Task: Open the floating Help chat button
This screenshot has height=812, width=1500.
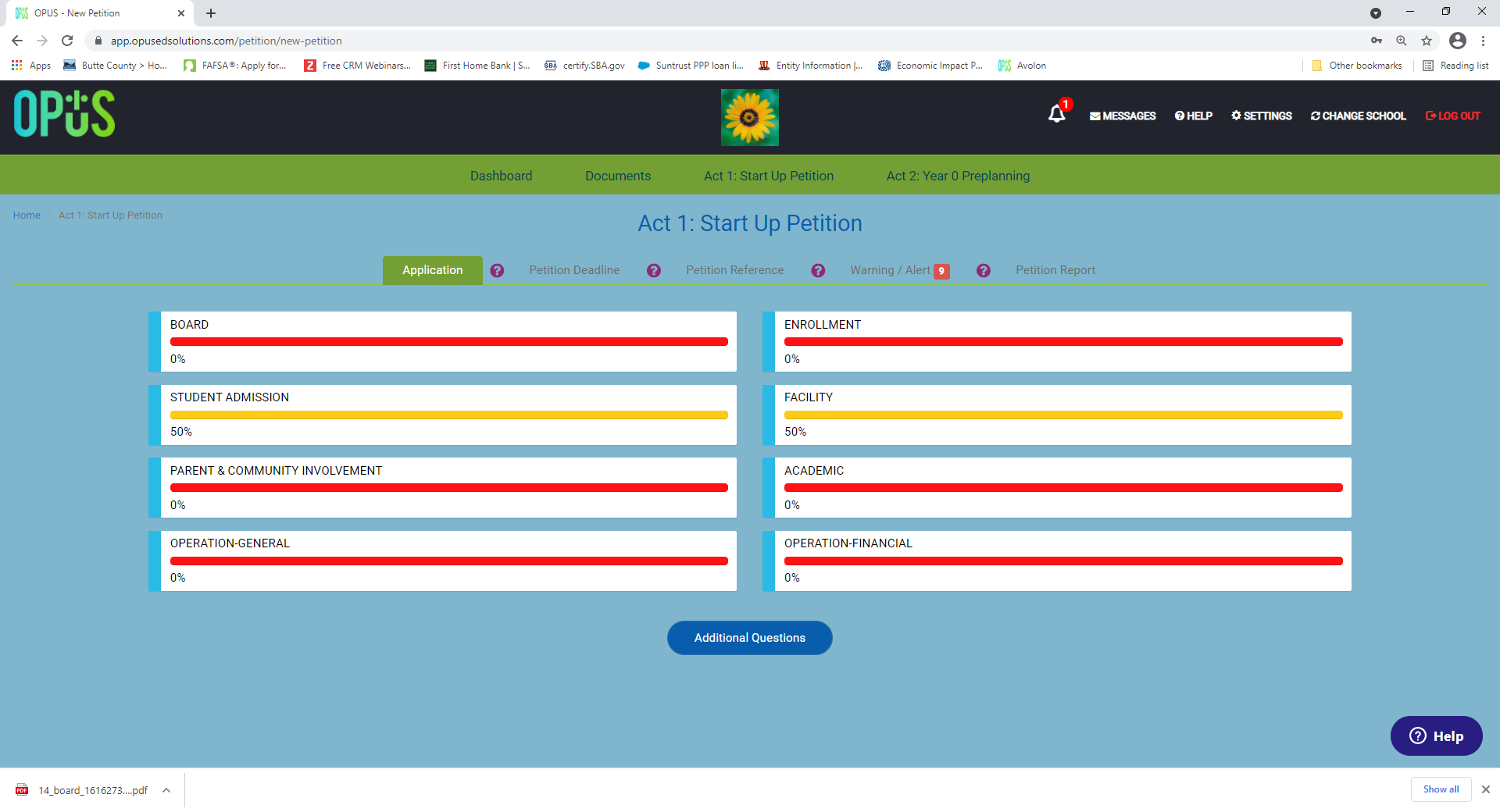Action: pyautogui.click(x=1436, y=735)
